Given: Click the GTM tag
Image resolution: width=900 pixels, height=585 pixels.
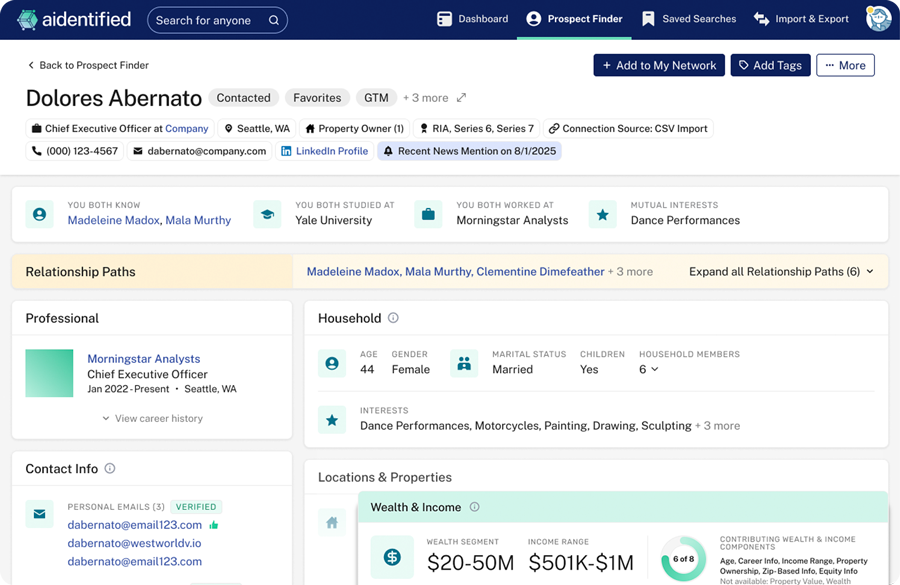Looking at the screenshot, I should pyautogui.click(x=376, y=98).
